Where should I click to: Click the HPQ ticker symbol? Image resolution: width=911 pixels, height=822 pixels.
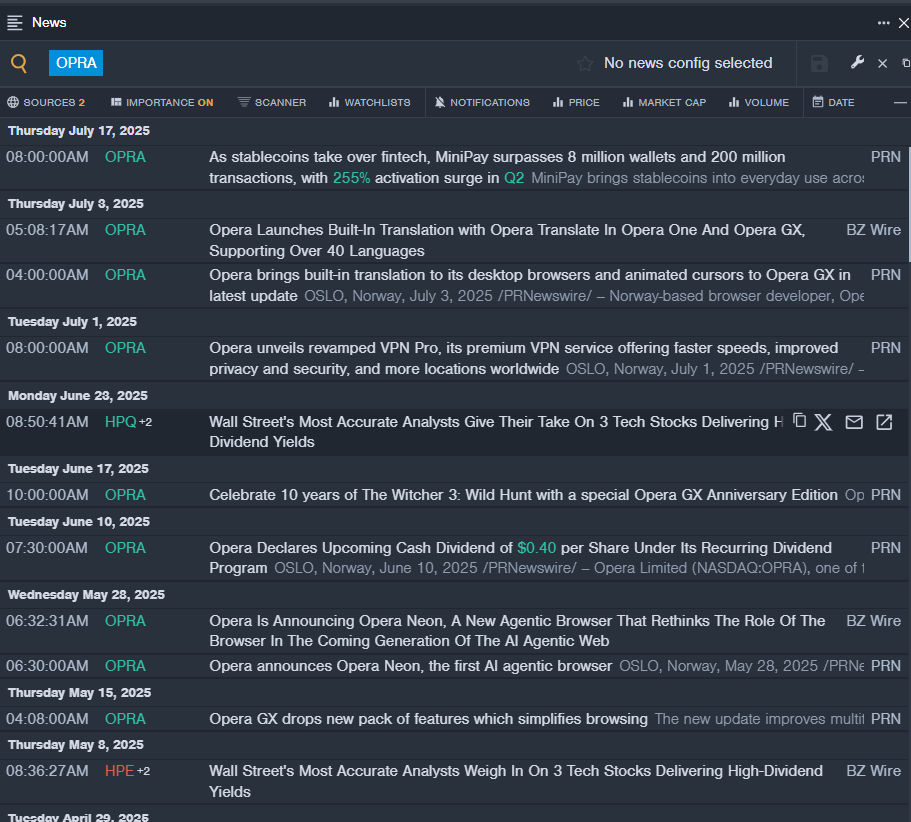click(120, 422)
